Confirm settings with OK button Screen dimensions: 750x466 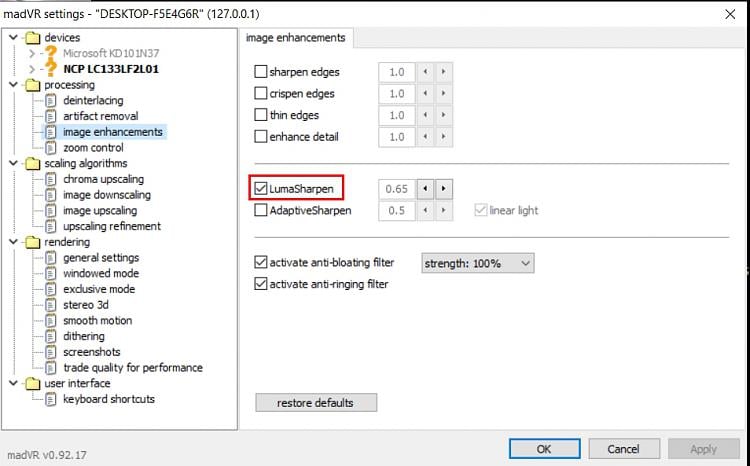coord(544,449)
